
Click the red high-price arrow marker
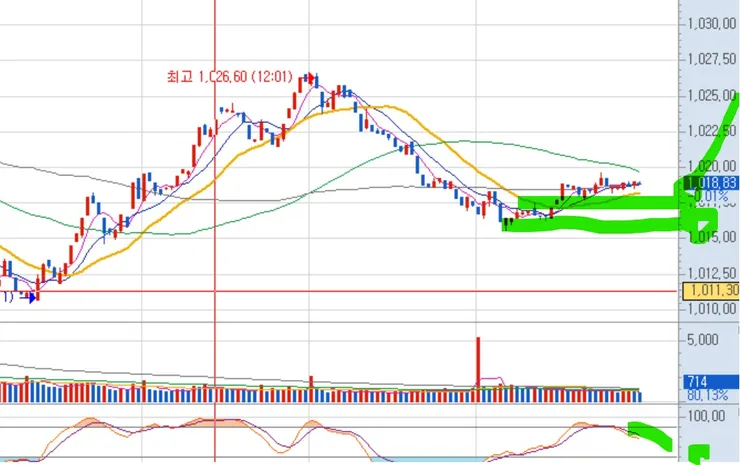coord(311,77)
